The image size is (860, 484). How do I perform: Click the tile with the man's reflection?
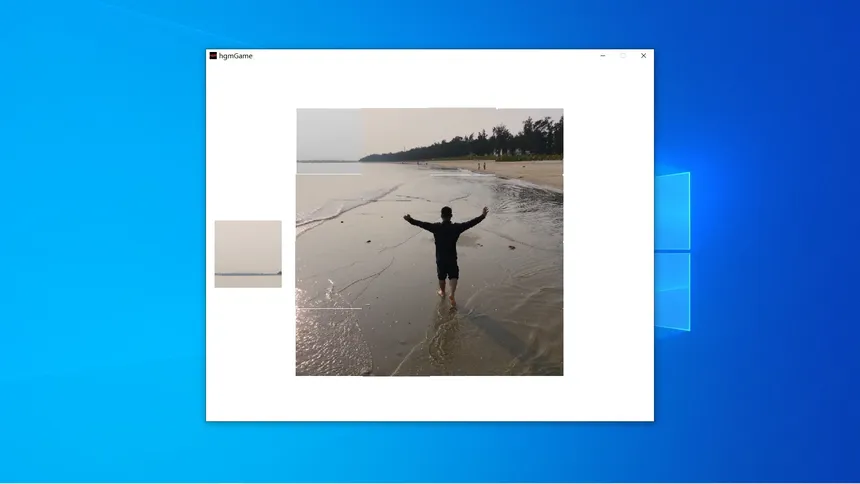pyautogui.click(x=463, y=342)
